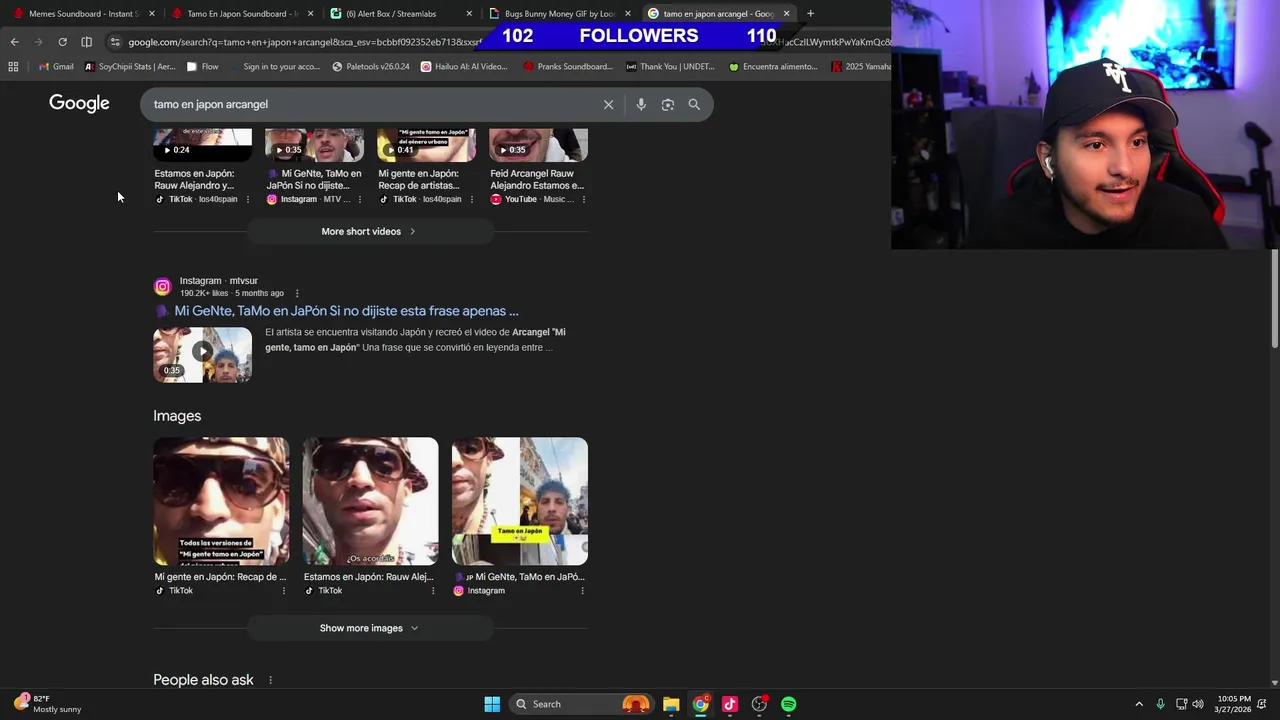1280x720 pixels.
Task: Open Sign in to your account bookmark
Action: 273,67
